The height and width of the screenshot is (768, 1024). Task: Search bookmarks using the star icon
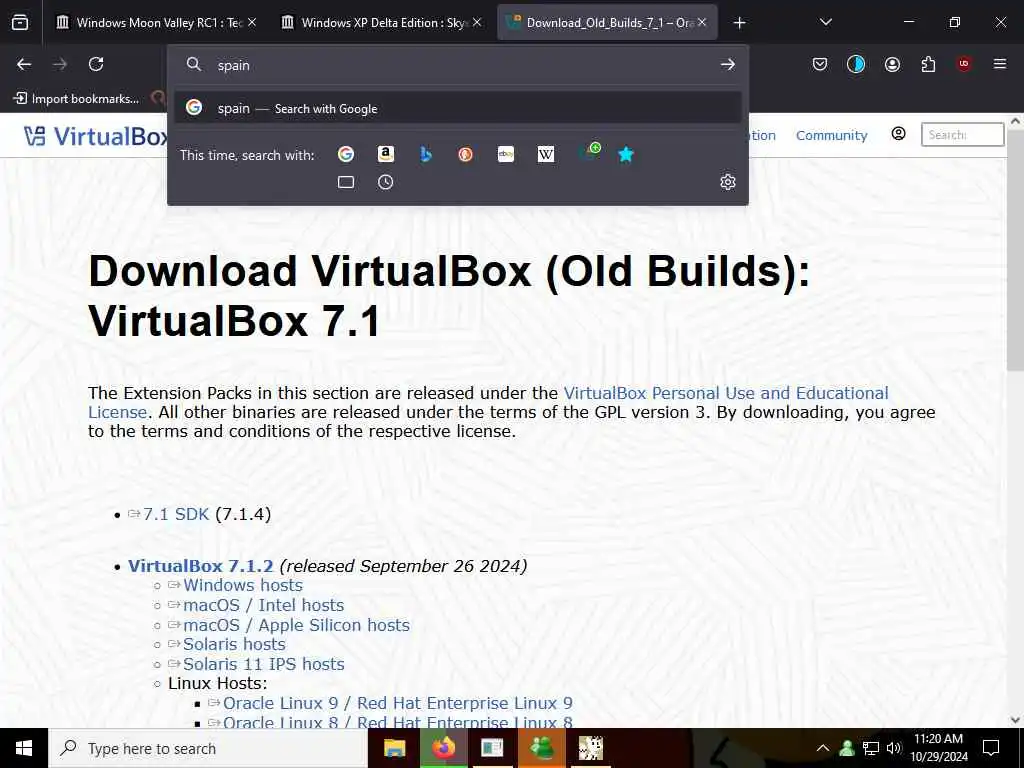coord(626,154)
